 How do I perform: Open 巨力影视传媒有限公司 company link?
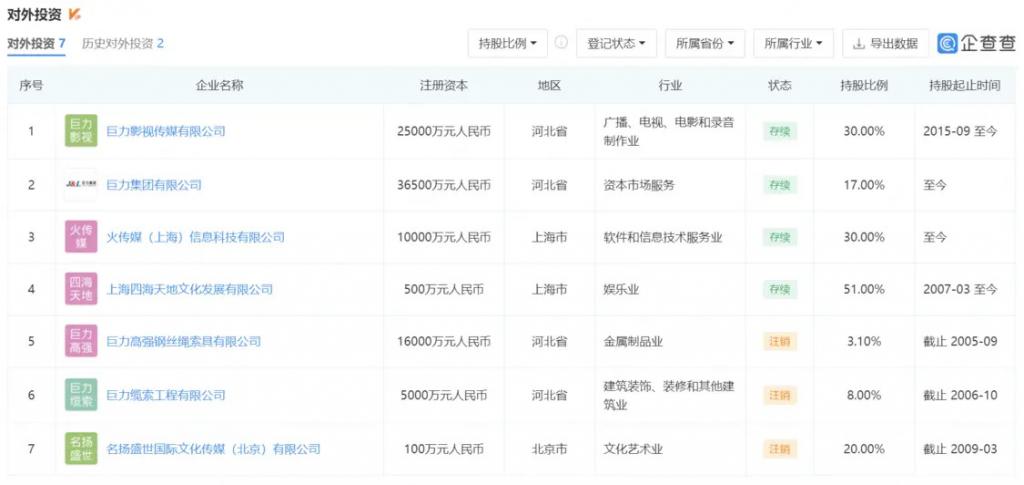[x=166, y=131]
